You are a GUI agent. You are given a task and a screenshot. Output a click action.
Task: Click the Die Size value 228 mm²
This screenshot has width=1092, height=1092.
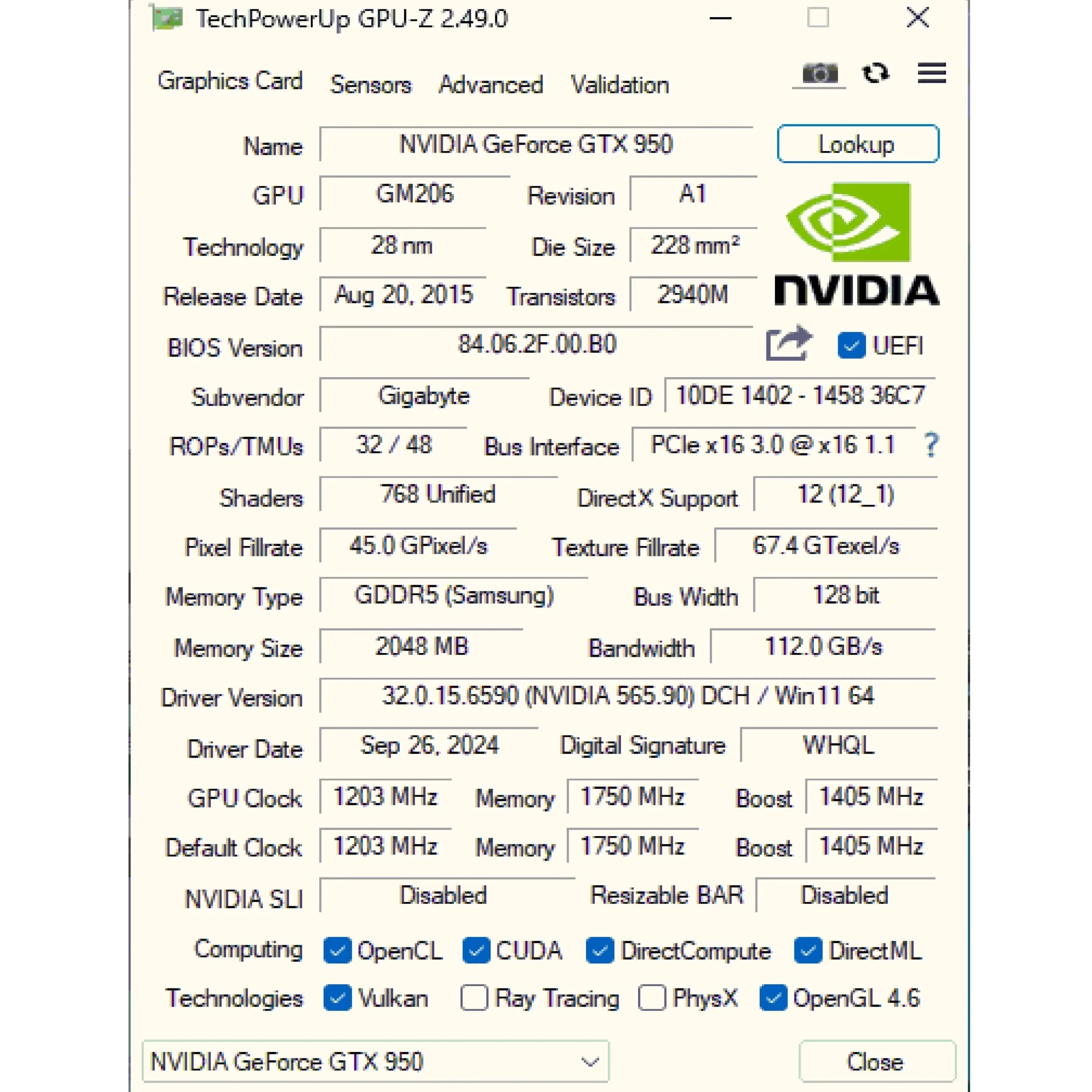pos(694,245)
